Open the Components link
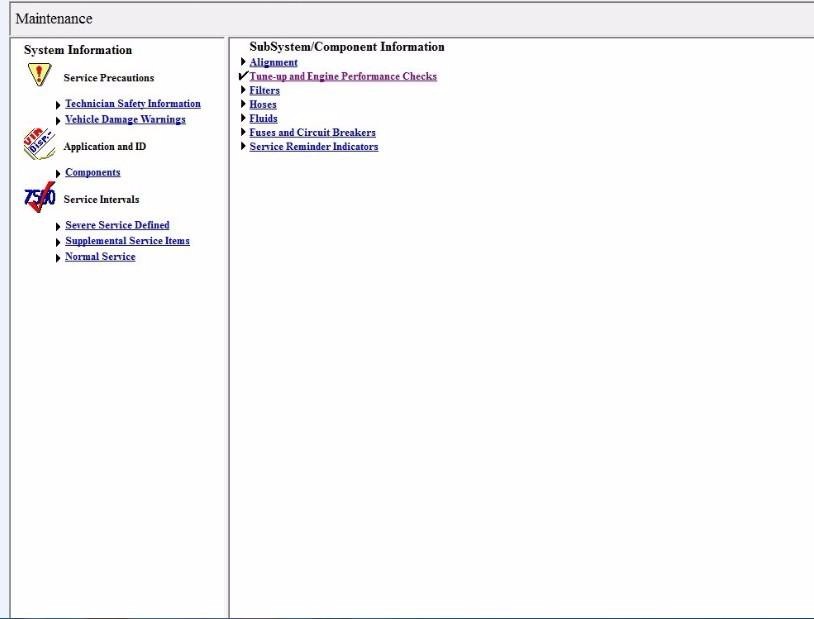Viewport: 814px width, 619px height. click(92, 173)
